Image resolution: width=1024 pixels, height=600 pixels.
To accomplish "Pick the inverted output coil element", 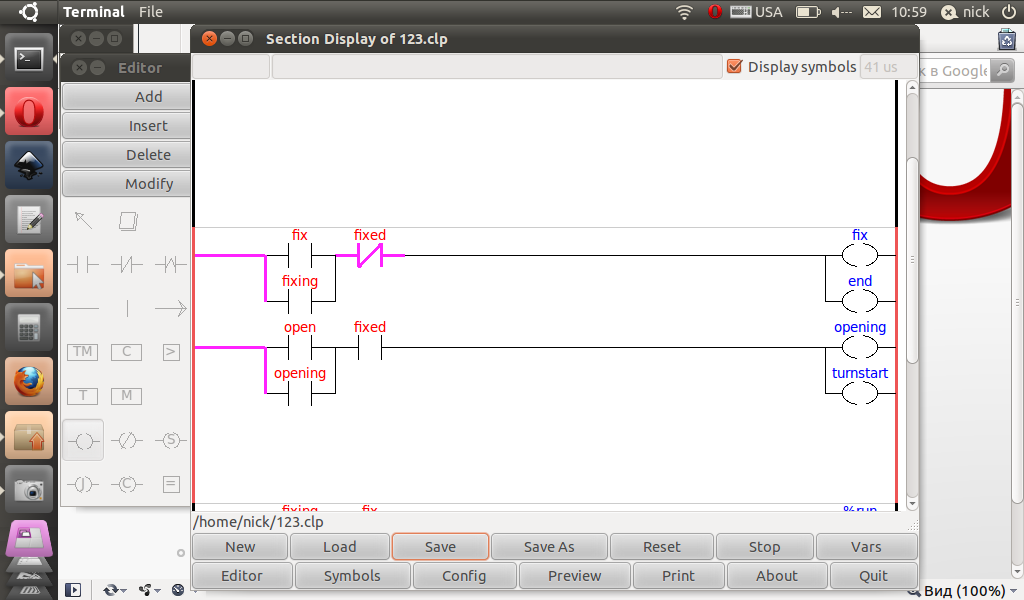I will 127,441.
